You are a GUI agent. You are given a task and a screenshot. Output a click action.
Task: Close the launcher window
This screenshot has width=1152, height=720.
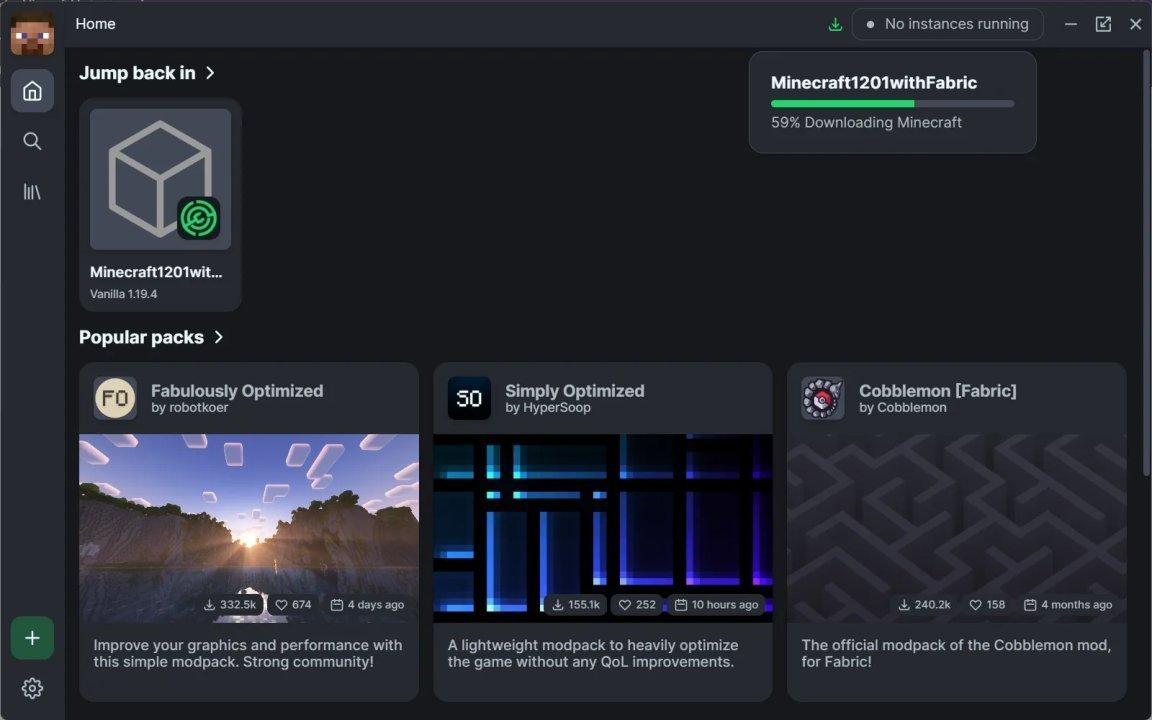point(1136,24)
